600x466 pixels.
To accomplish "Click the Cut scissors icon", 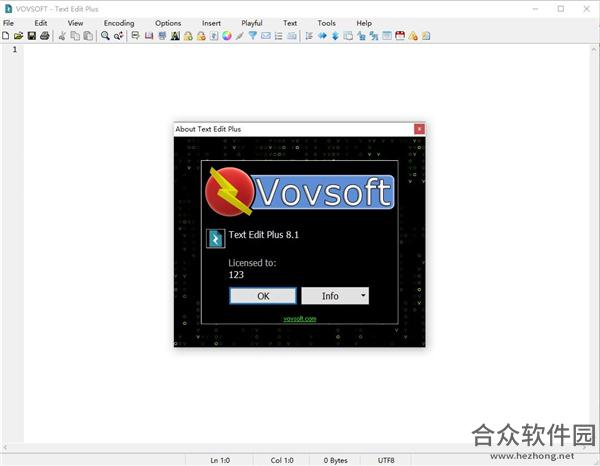I will coord(62,36).
